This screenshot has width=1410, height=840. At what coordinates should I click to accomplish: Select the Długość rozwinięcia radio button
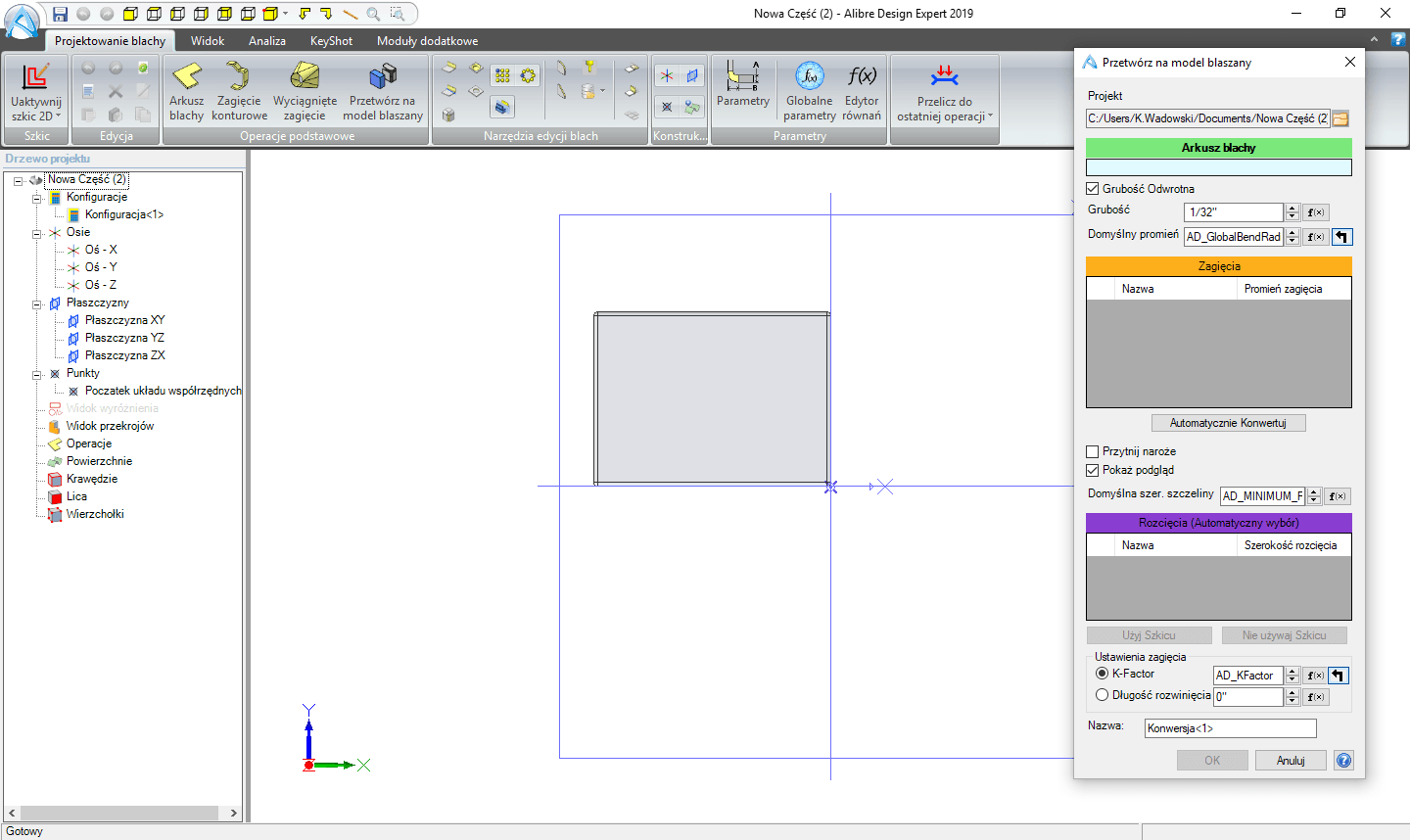[1101, 696]
